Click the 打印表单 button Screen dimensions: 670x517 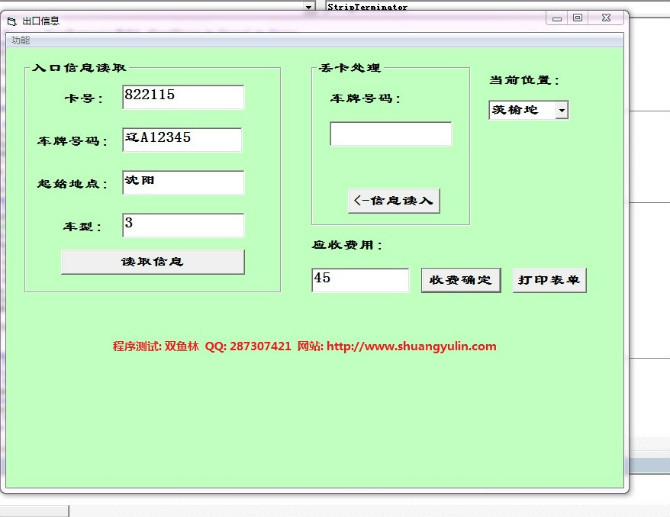(549, 280)
